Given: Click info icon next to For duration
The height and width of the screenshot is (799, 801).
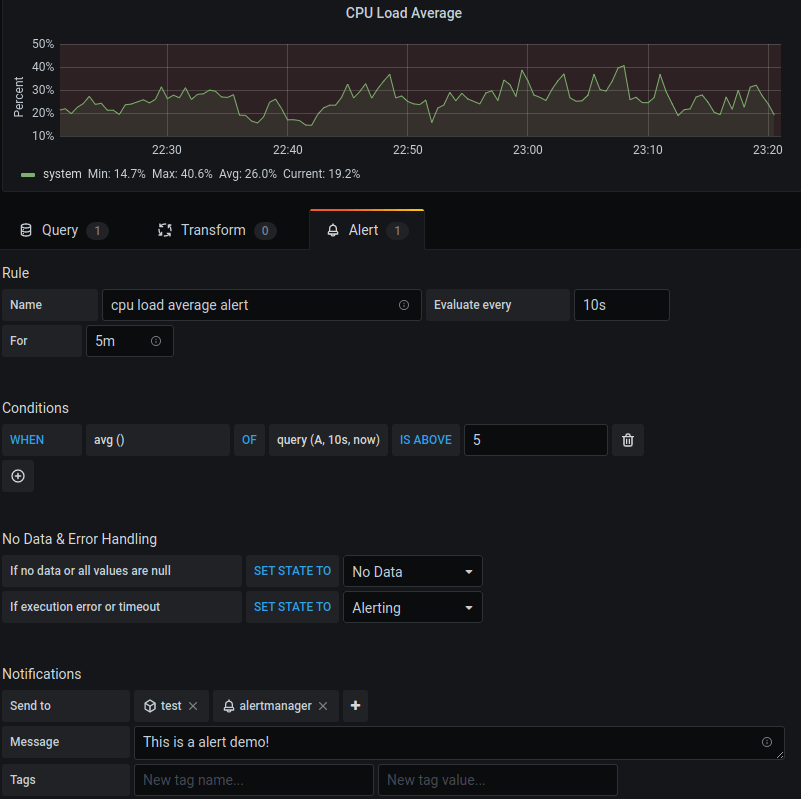Looking at the screenshot, I should tap(156, 341).
